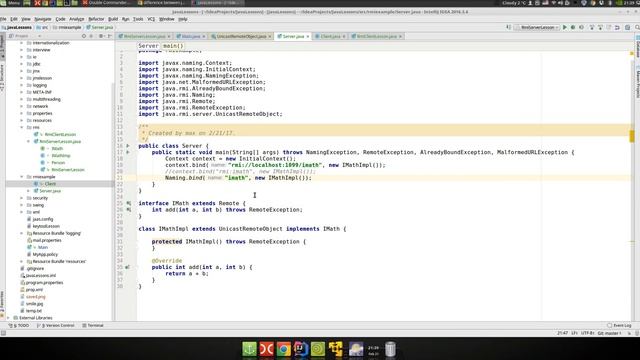The image size is (640, 360).
Task: Click the implemented-interface gutter icon beside IMath
Action: [x=129, y=203]
